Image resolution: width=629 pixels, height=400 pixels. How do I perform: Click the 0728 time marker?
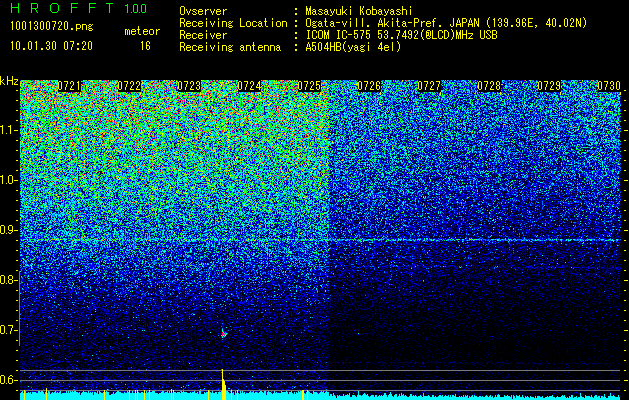(489, 86)
